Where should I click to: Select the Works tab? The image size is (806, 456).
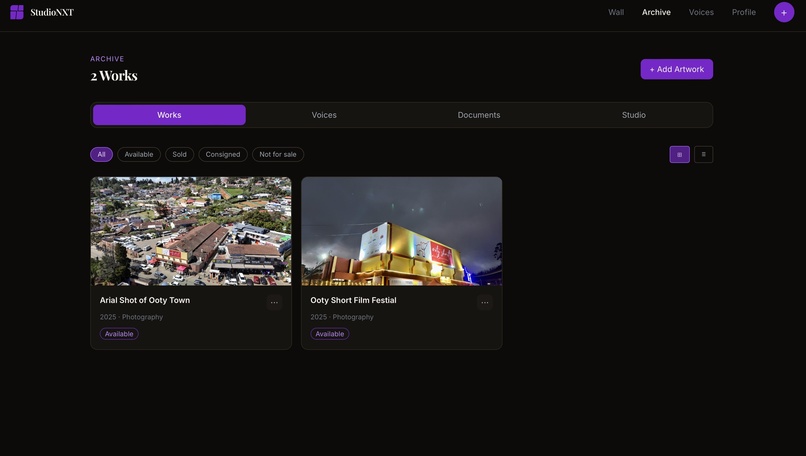click(x=169, y=115)
